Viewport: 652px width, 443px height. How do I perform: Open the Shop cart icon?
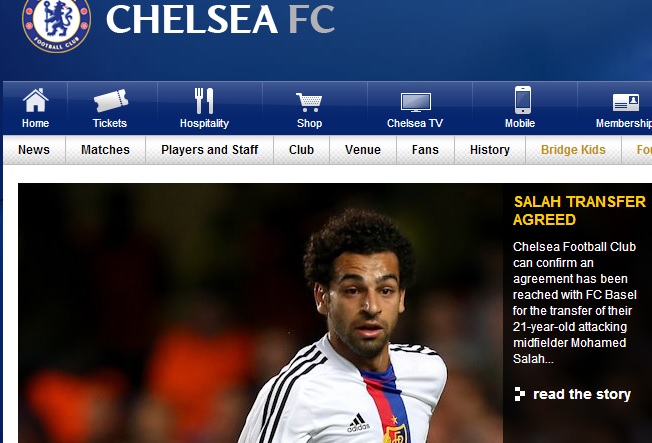click(x=309, y=102)
